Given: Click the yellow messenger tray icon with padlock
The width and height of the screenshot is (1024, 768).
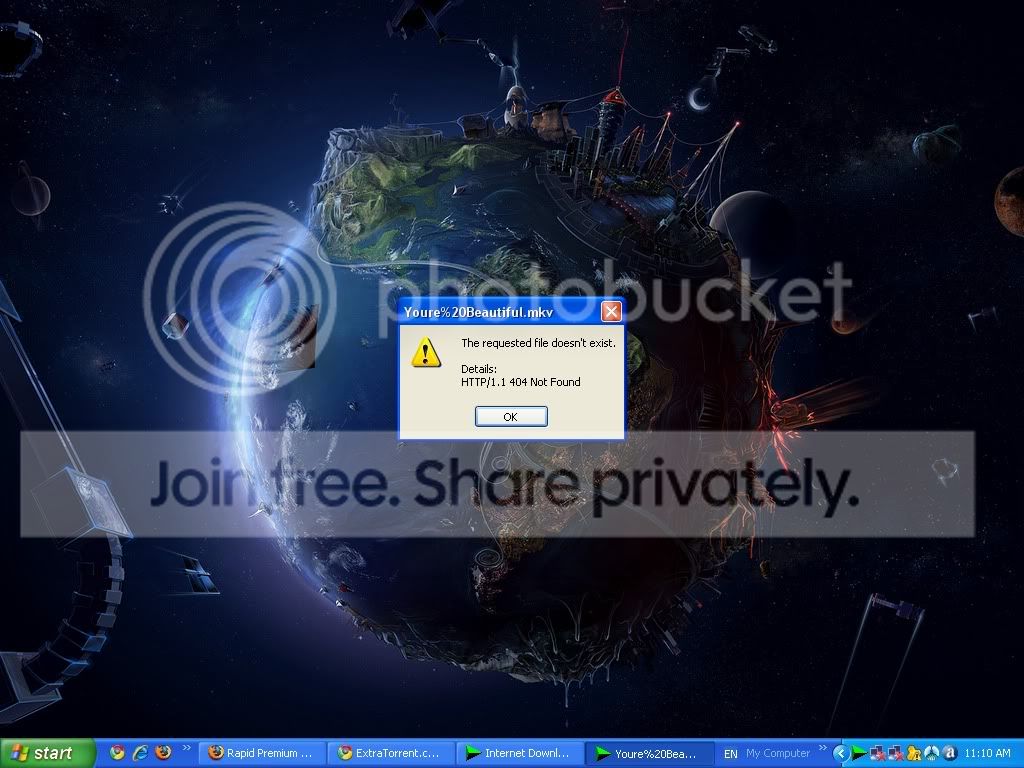Looking at the screenshot, I should pyautogui.click(x=914, y=754).
